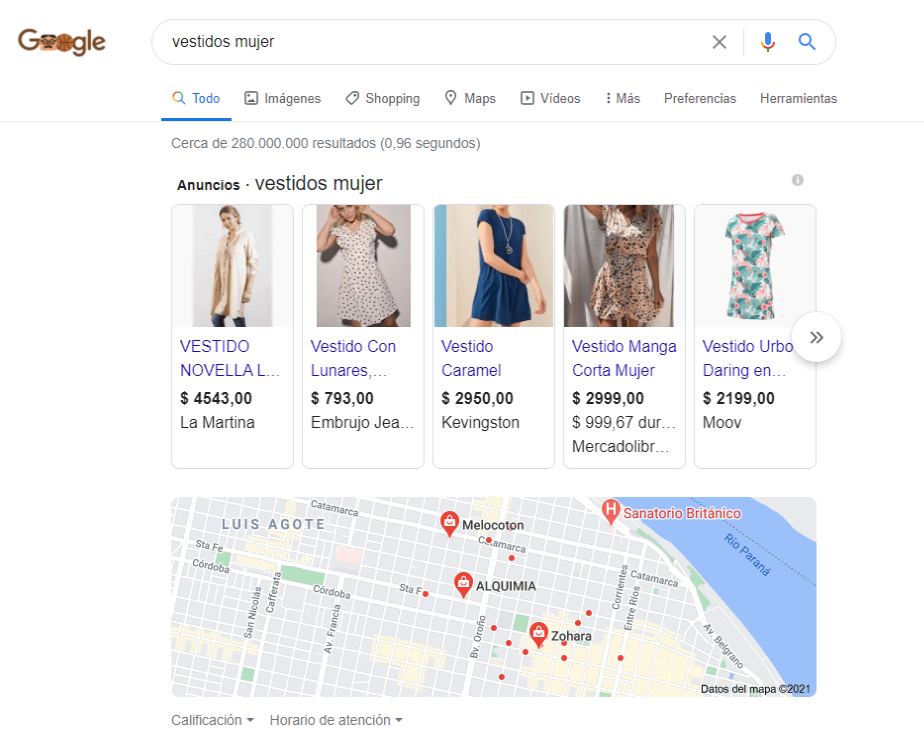Click the LUIS AGOTE neighborhood label
The image size is (924, 732).
pos(273,524)
